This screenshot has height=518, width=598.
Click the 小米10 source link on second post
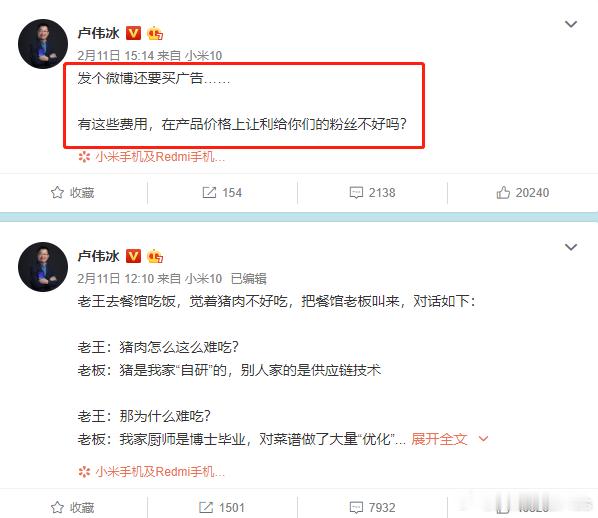pos(203,279)
